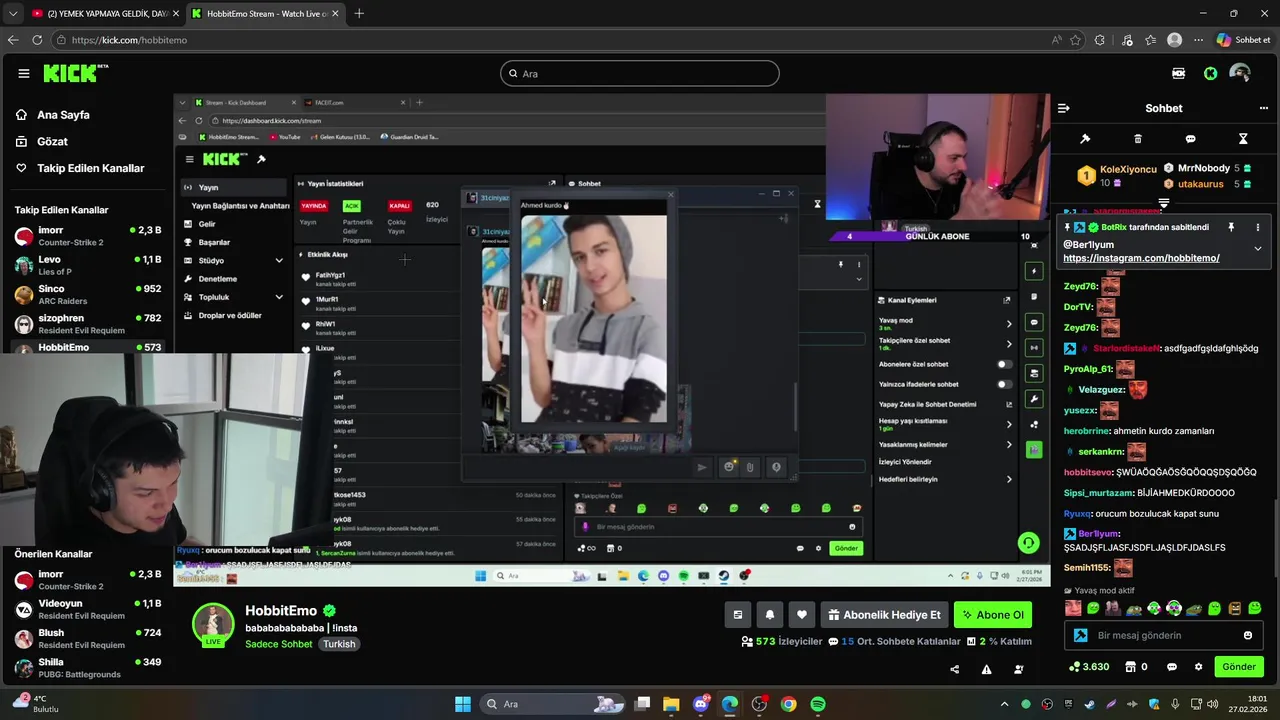Collapse the Sohbet chat panel
Screen dimensions: 1280x720
pos(1064,108)
